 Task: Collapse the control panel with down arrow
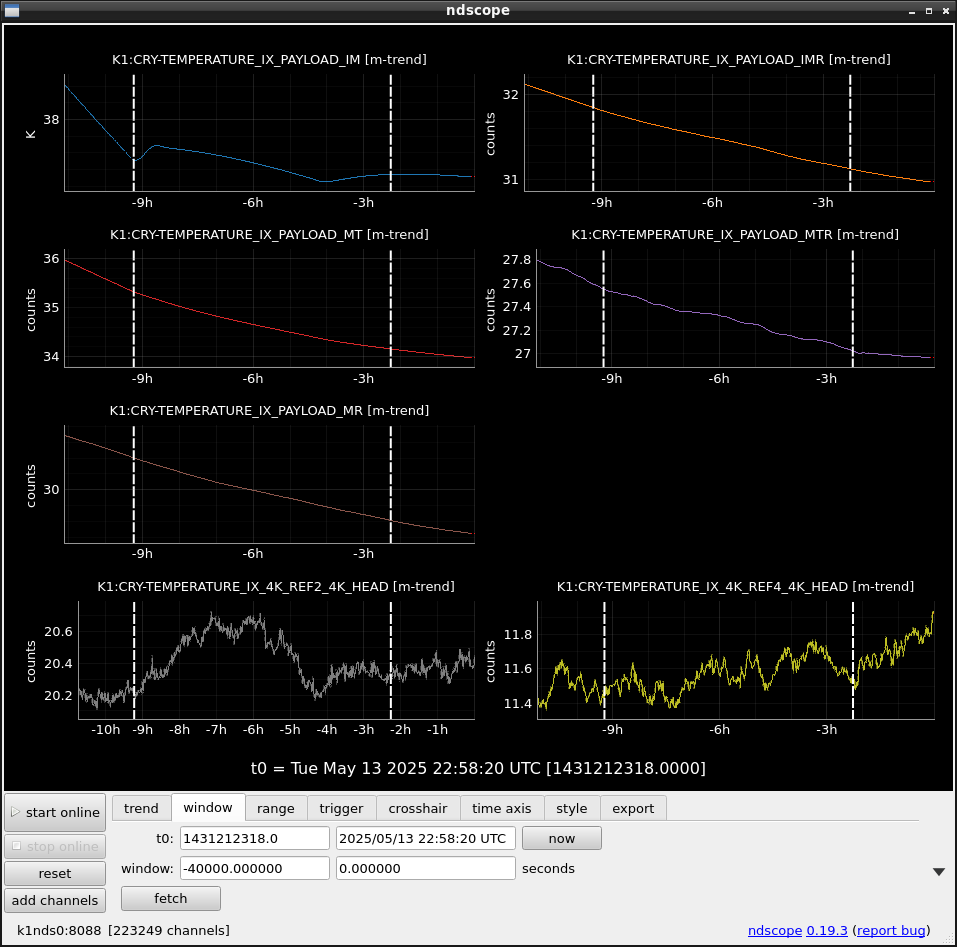(x=939, y=872)
